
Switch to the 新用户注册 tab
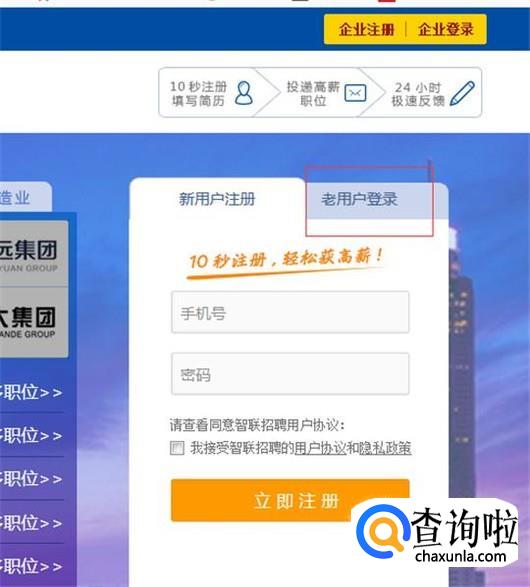[217, 199]
